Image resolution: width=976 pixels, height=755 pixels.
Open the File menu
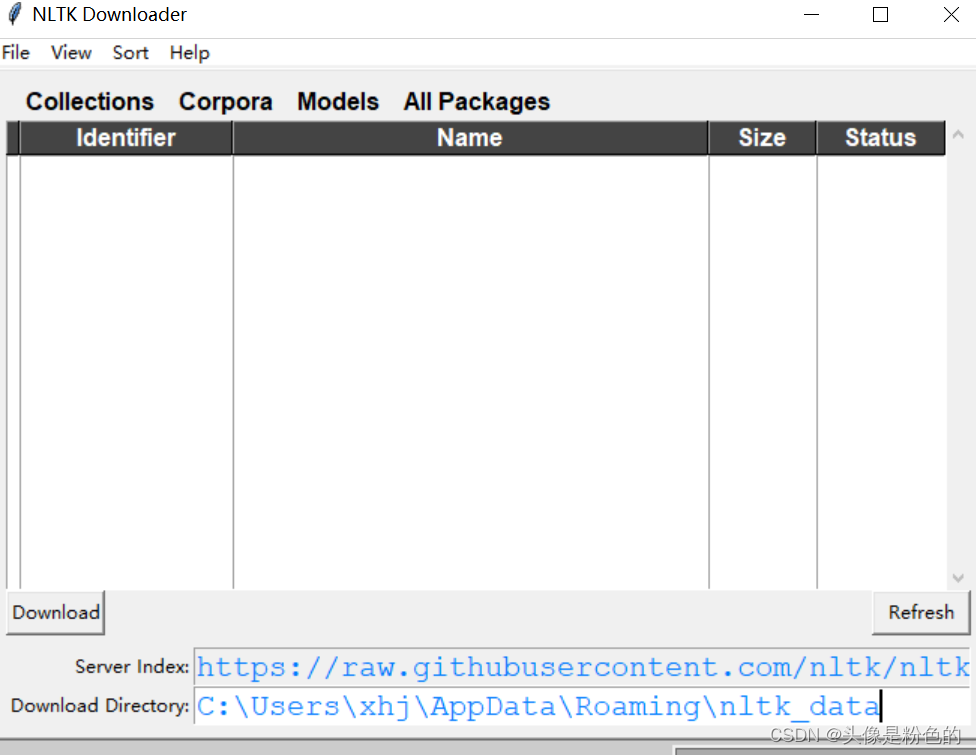pos(16,52)
